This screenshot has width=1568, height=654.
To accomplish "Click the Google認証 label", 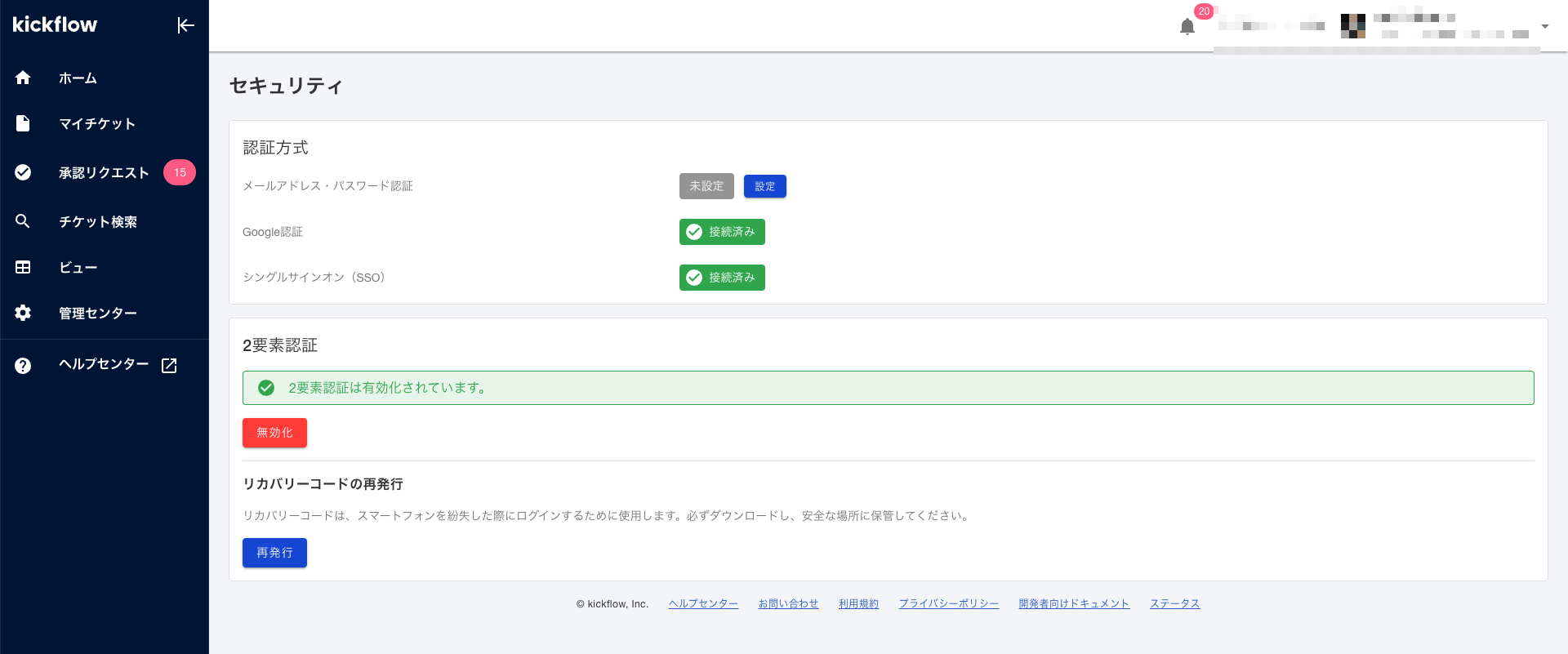I will click(x=273, y=232).
